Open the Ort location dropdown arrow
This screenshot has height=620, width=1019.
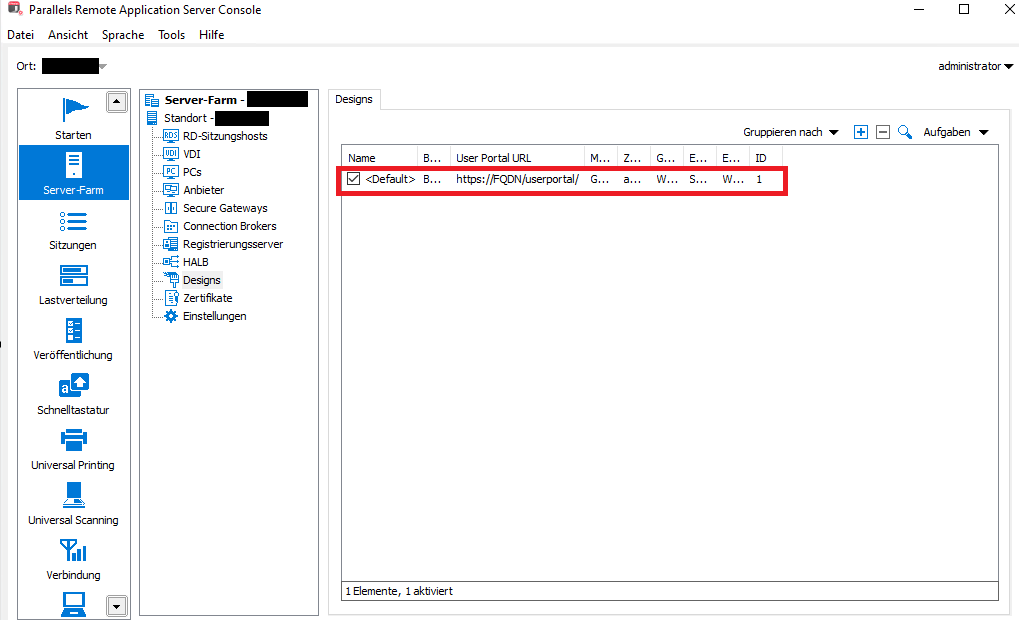pos(103,66)
